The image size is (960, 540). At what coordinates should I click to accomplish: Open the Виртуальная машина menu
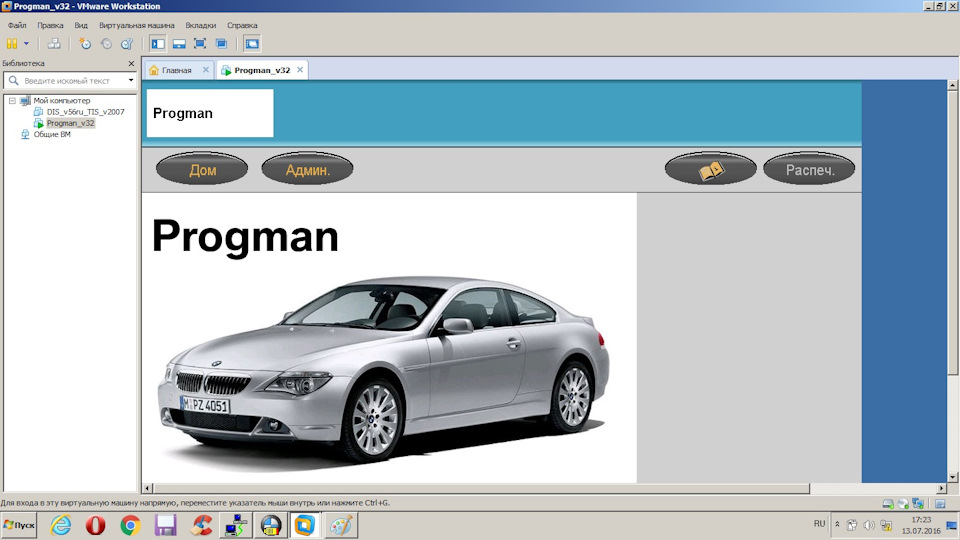[137, 25]
